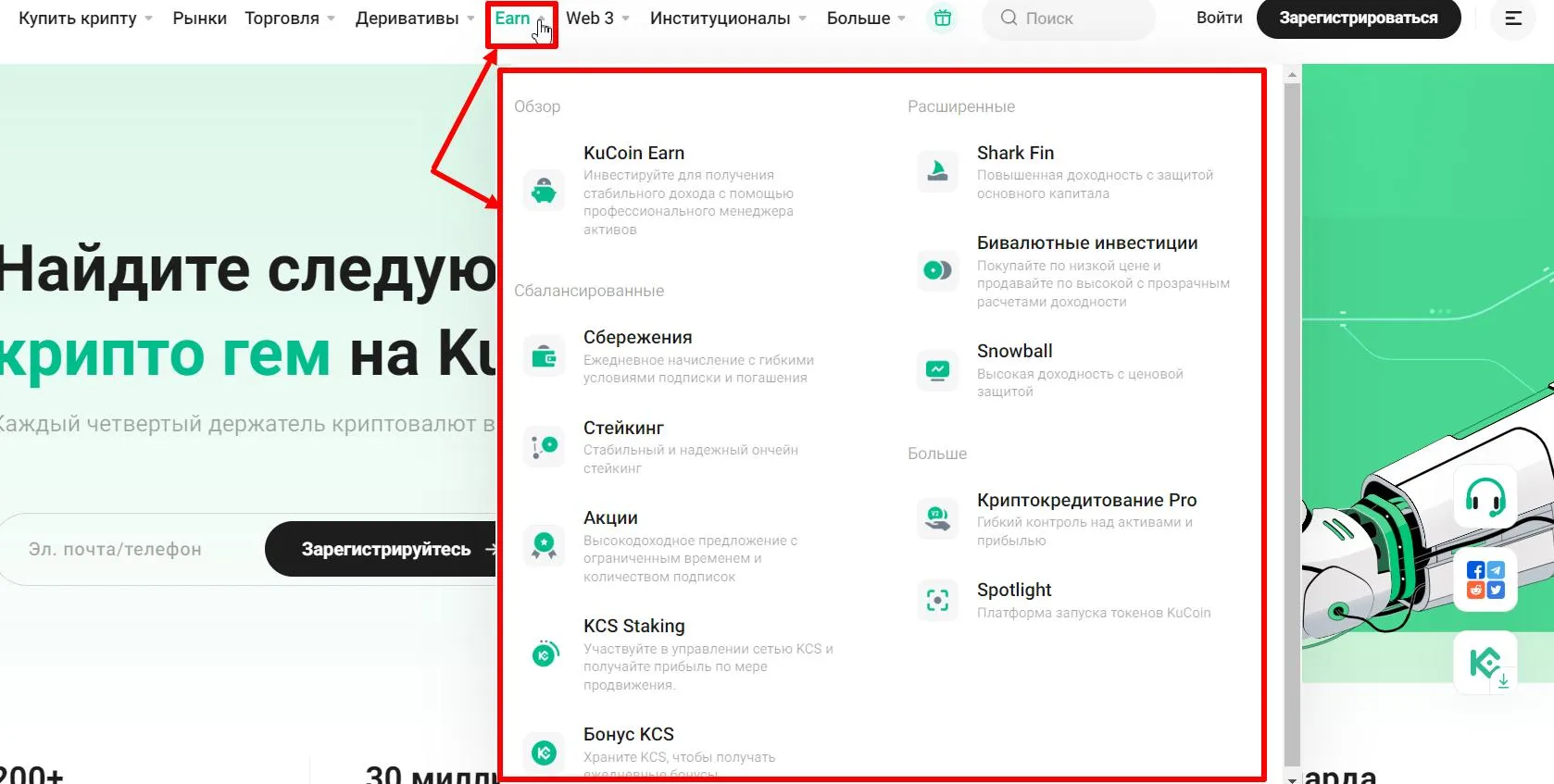Click the Shark Fin icon
This screenshot has height=784, width=1554.
tap(937, 172)
